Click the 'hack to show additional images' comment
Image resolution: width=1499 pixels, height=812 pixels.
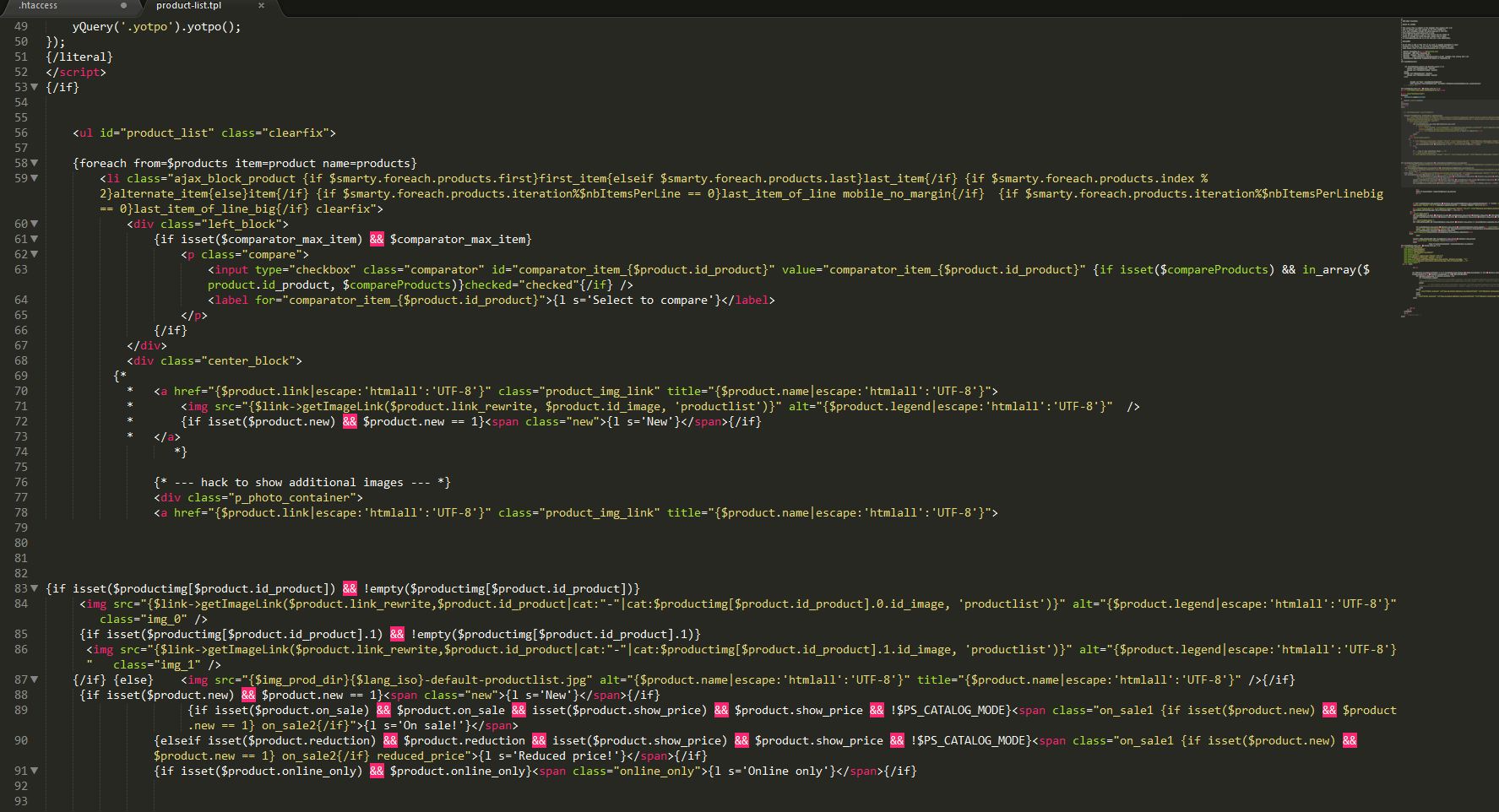pyautogui.click(x=302, y=482)
